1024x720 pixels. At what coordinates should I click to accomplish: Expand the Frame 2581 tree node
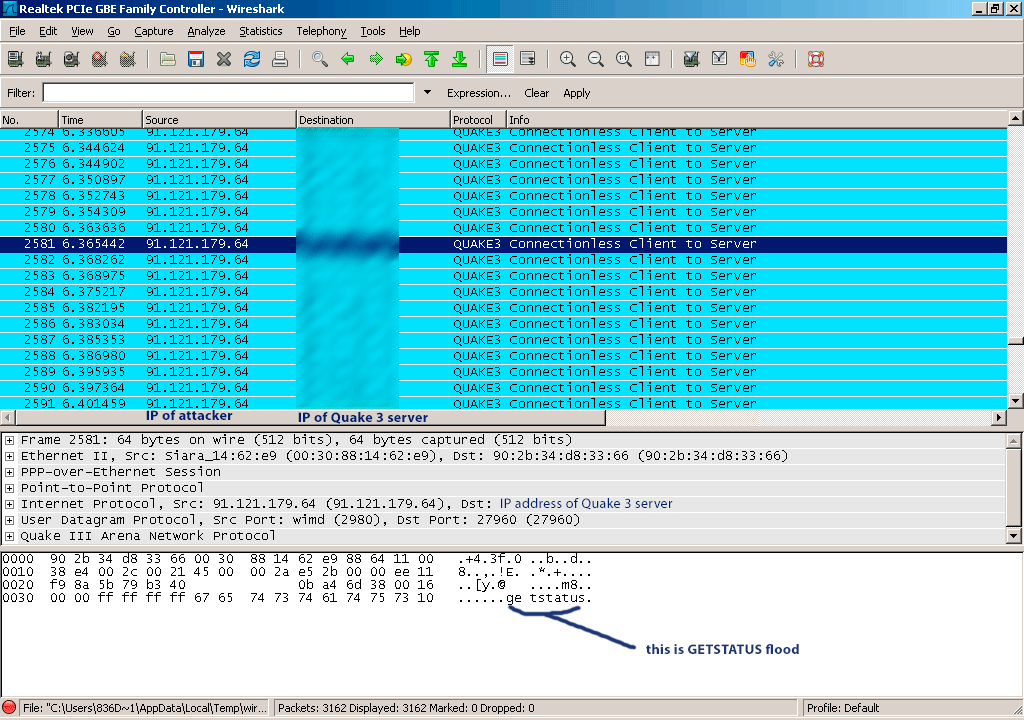pos(9,440)
